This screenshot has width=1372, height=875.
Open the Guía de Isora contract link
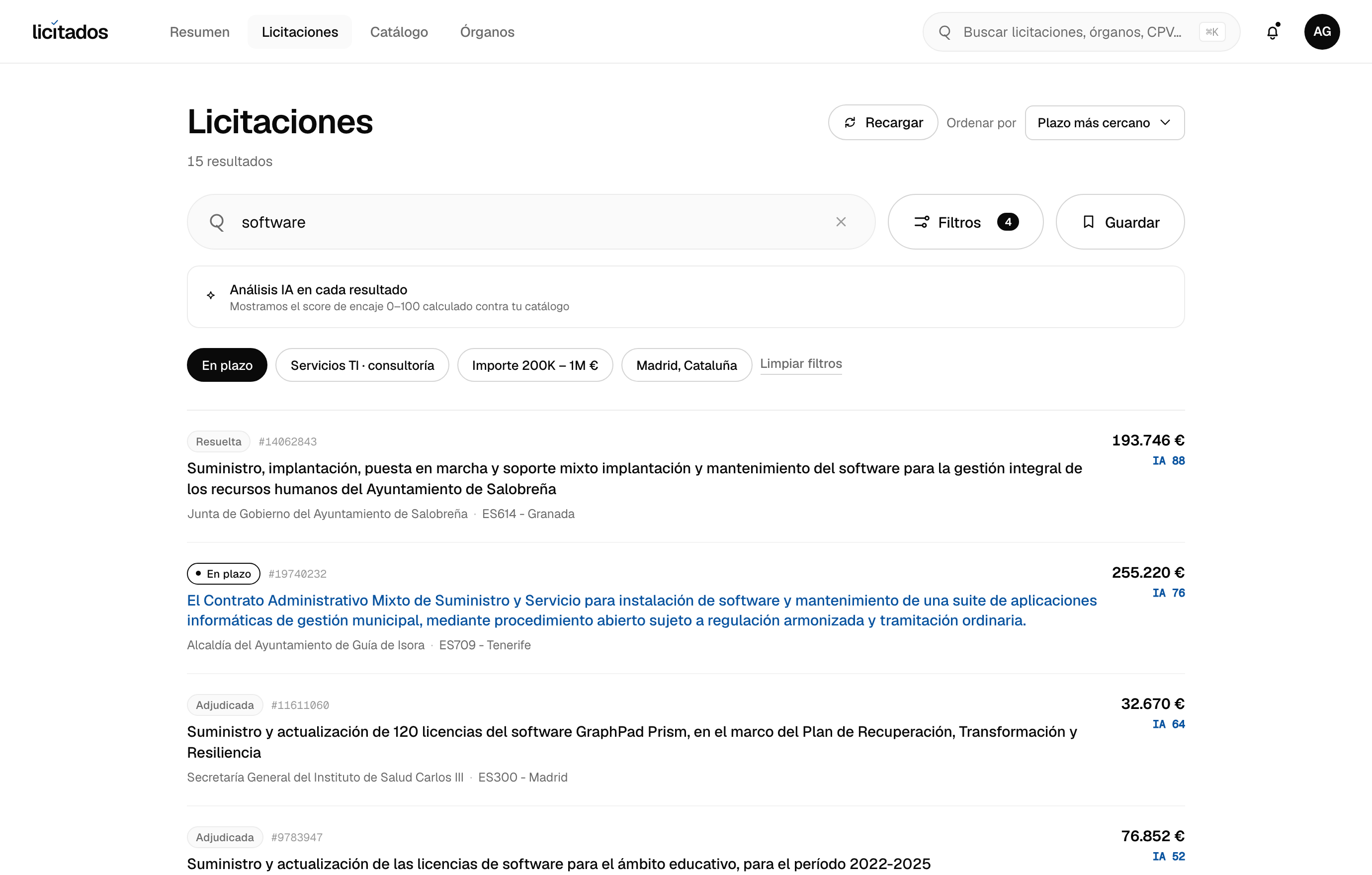point(642,610)
